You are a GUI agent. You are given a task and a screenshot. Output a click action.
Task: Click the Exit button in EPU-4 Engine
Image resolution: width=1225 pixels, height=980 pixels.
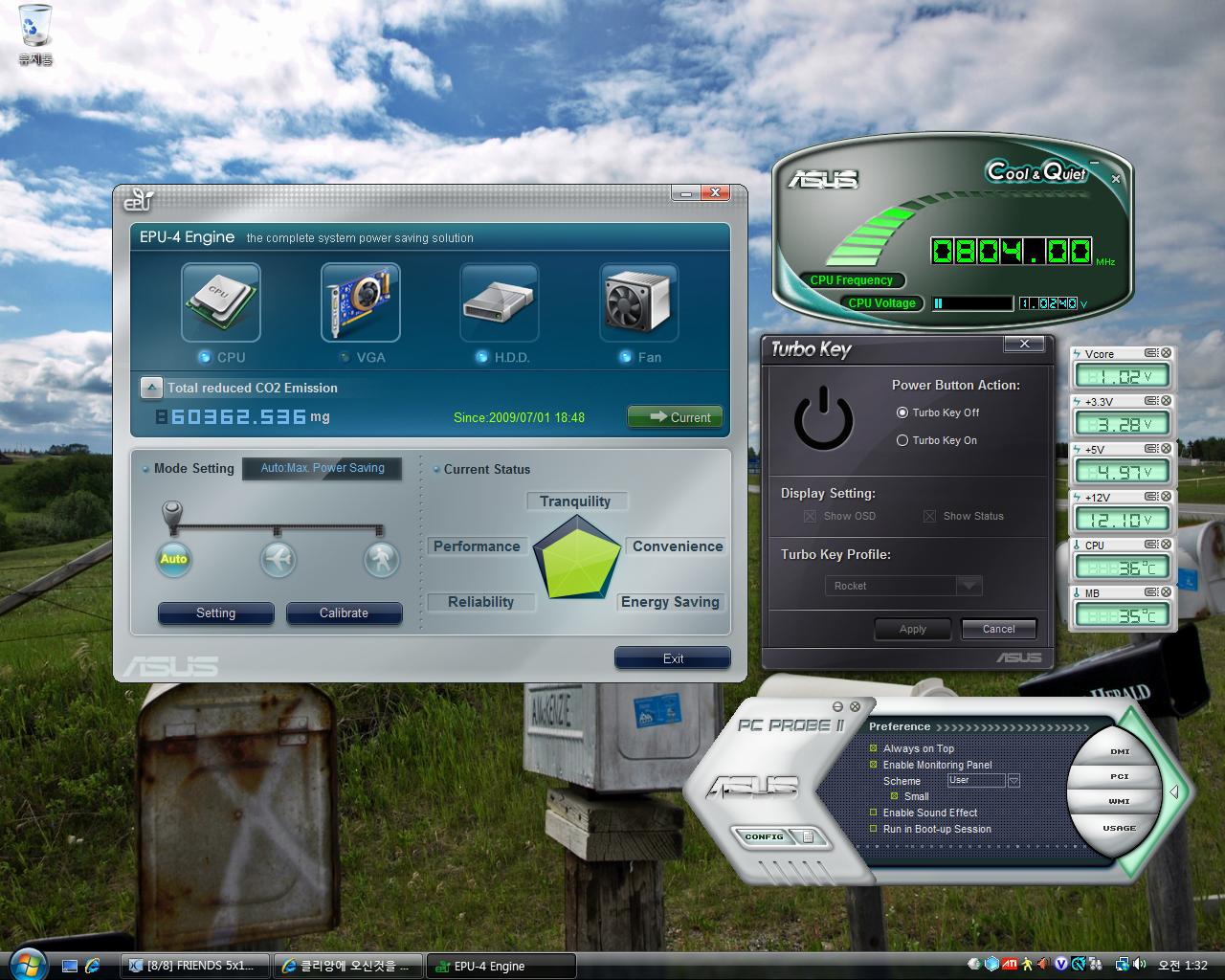tap(673, 658)
